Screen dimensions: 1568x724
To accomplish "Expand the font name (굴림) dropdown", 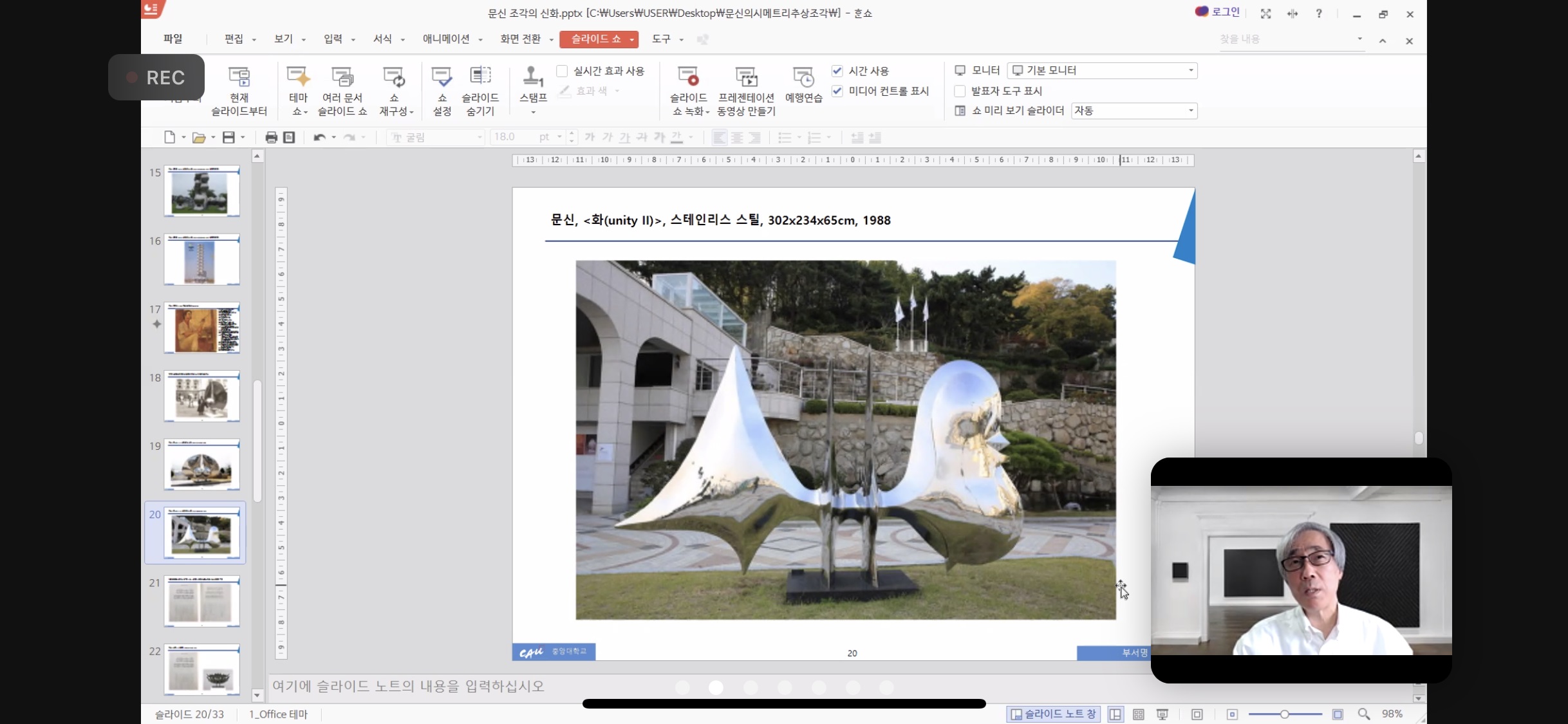I will coord(479,137).
